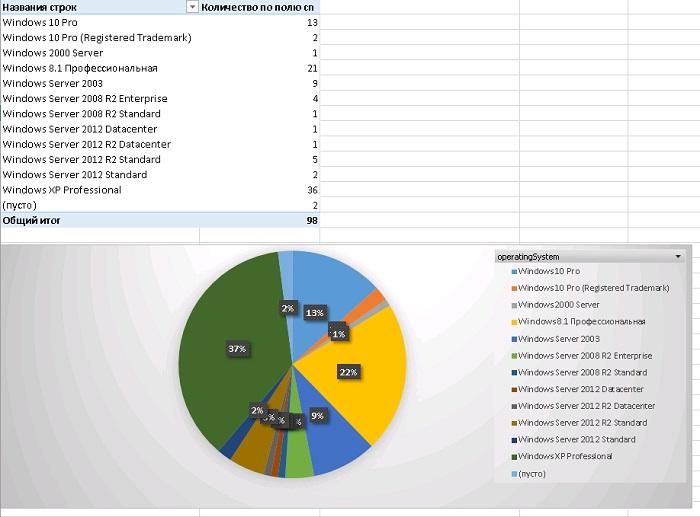Select 'Windows Server 2008 R2 Enterprise' row label
The width and height of the screenshot is (700, 517).
click(85, 99)
